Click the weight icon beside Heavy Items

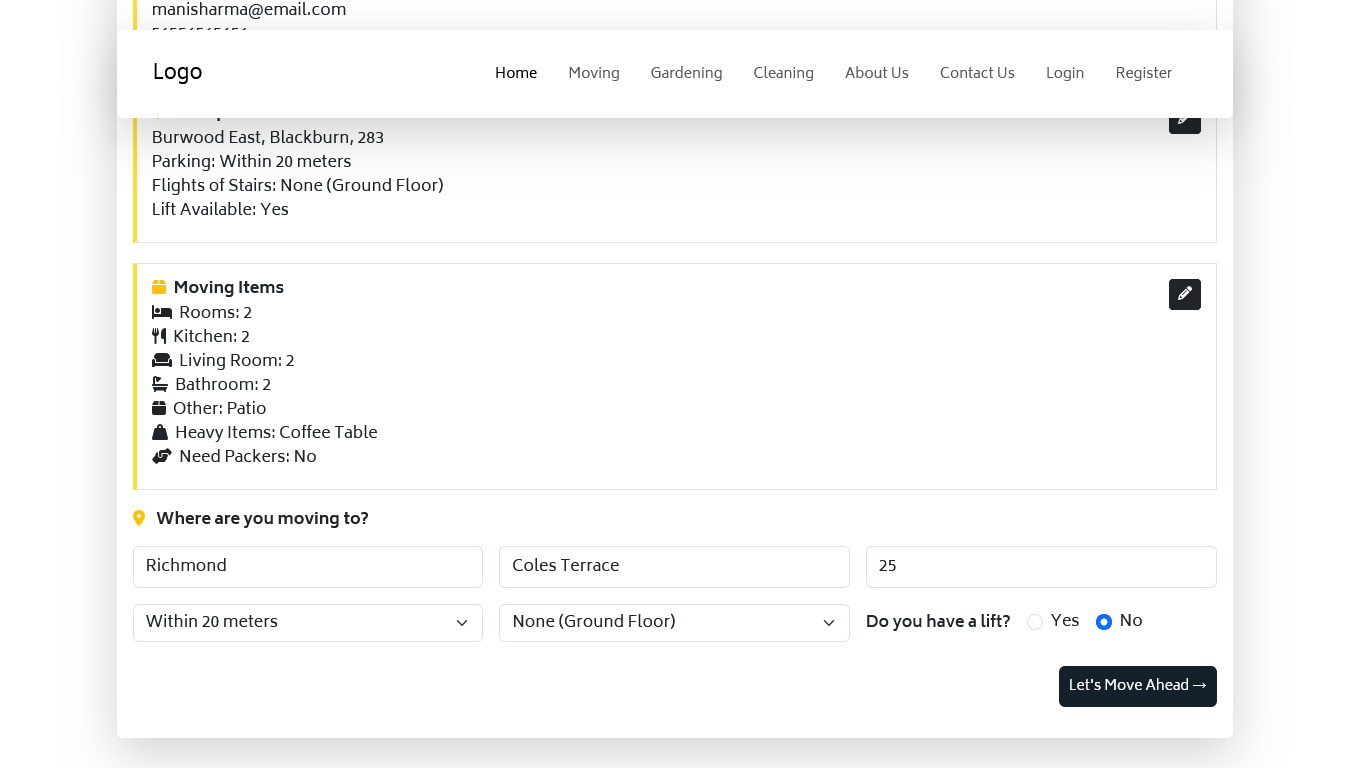(160, 433)
